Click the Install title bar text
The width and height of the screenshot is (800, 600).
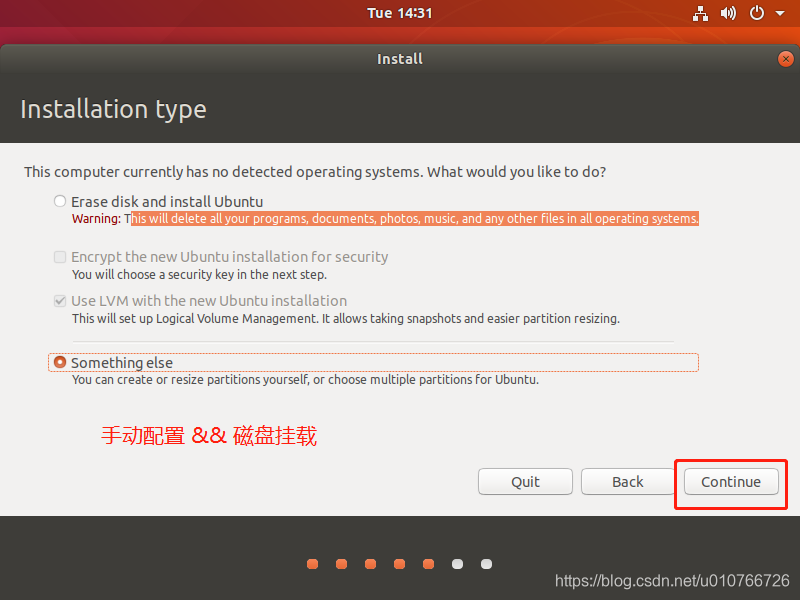pos(399,59)
